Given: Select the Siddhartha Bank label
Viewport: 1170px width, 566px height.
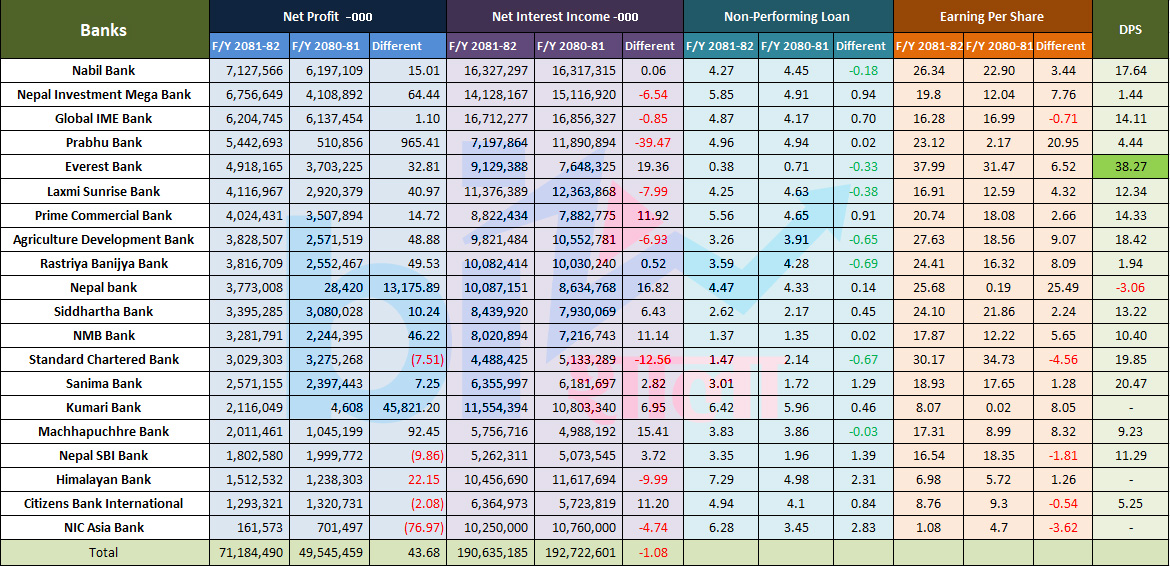Looking at the screenshot, I should click(x=104, y=312).
